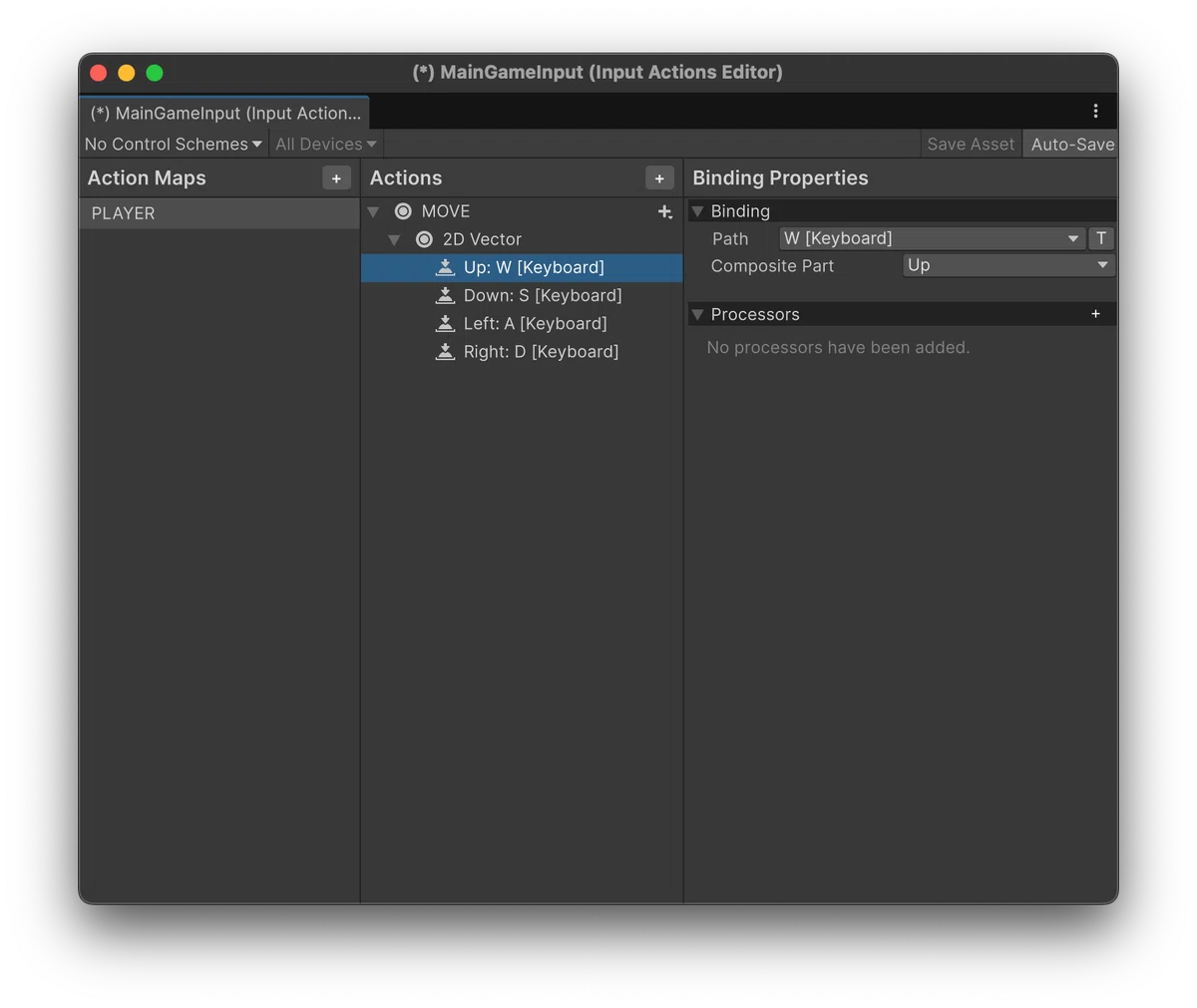The width and height of the screenshot is (1197, 1008).
Task: Click binding icon of Right: D row
Action: point(446,351)
